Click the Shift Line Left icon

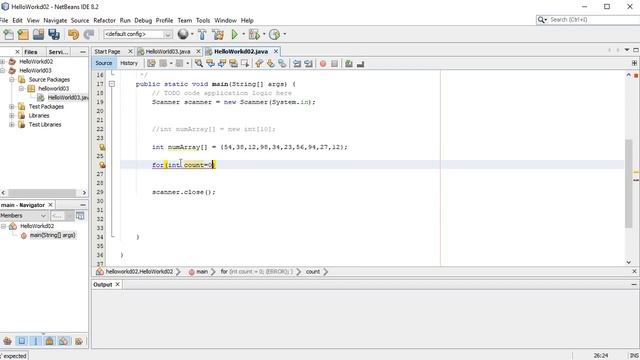pyautogui.click(x=297, y=63)
